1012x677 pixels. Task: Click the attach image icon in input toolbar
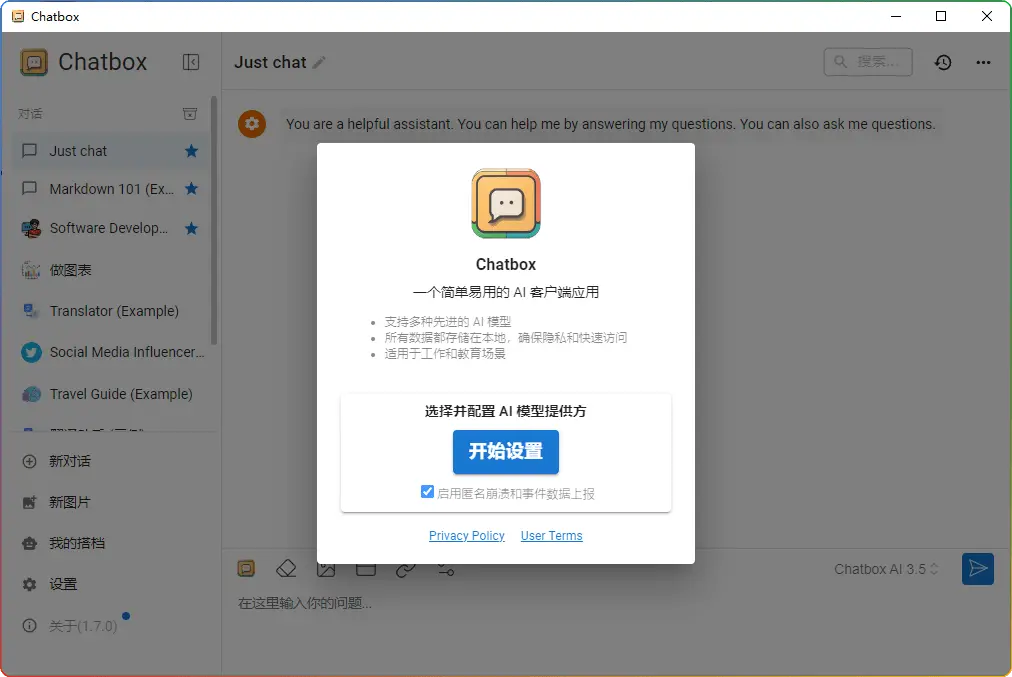pyautogui.click(x=326, y=569)
